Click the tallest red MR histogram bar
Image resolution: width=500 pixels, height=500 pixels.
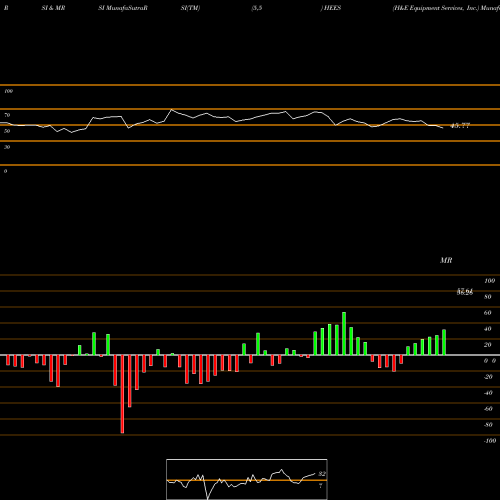coord(122,394)
